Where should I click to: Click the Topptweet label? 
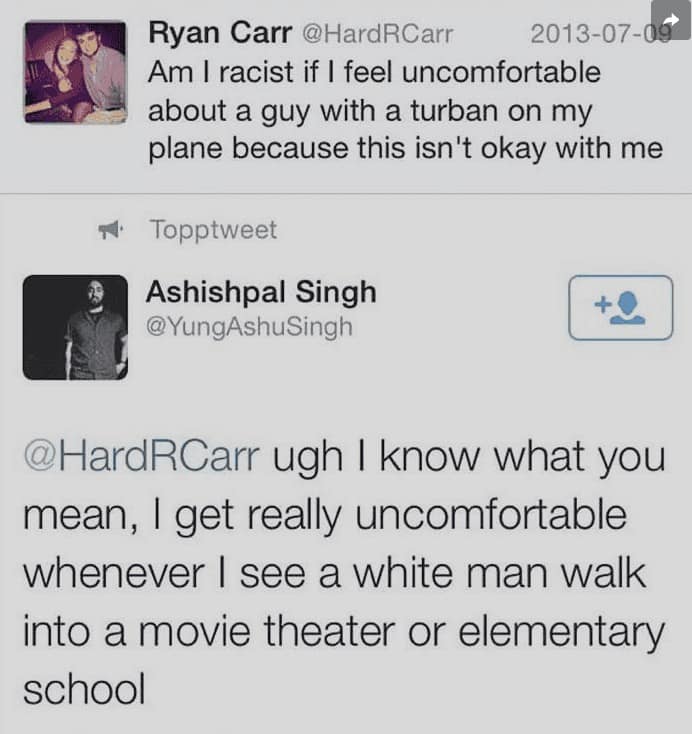(213, 230)
